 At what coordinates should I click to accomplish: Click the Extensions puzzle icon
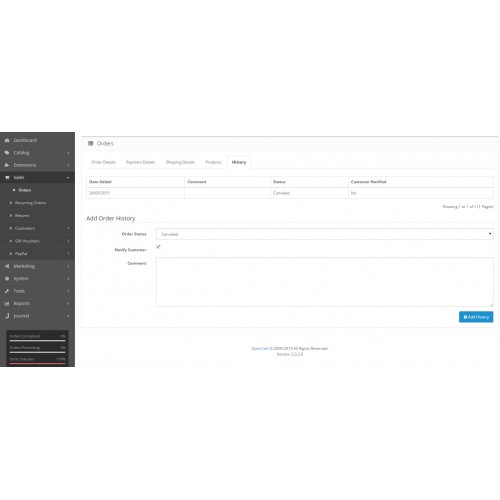click(7, 165)
